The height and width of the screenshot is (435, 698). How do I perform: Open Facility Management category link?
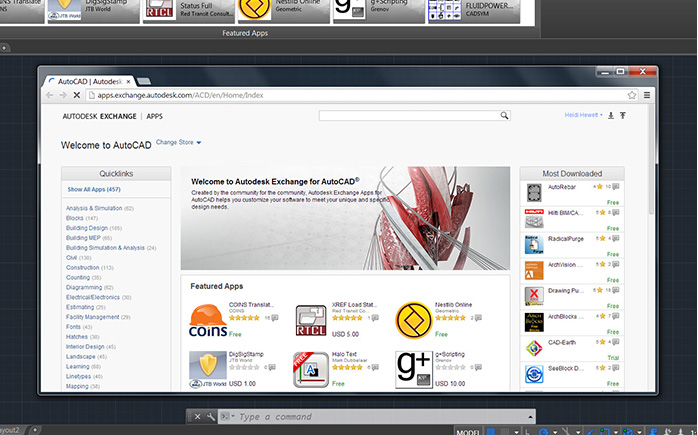click(93, 317)
